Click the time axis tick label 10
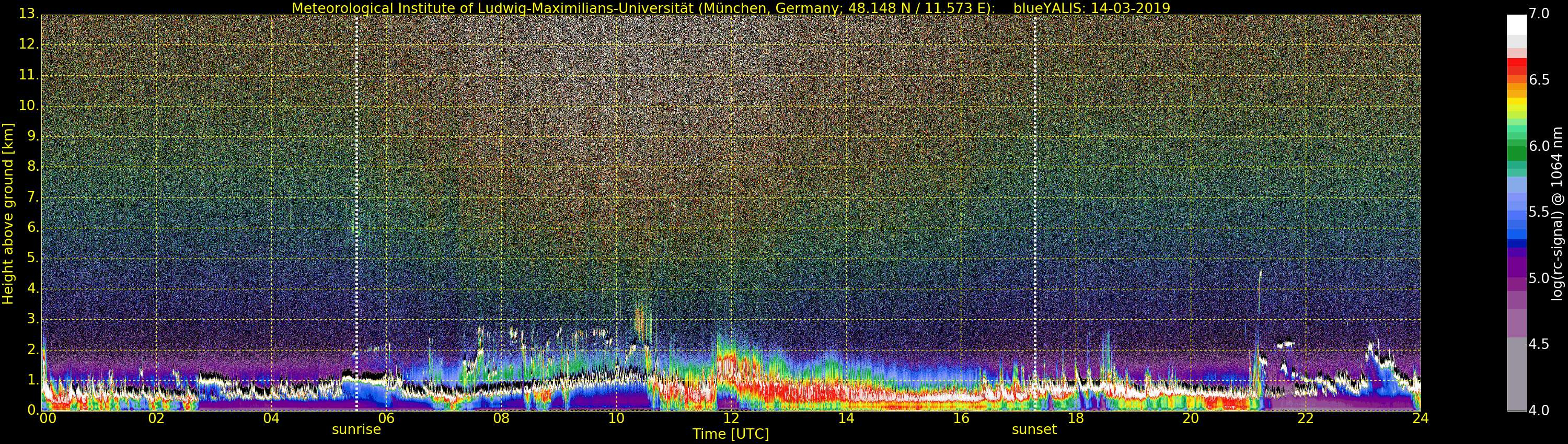 [616, 418]
